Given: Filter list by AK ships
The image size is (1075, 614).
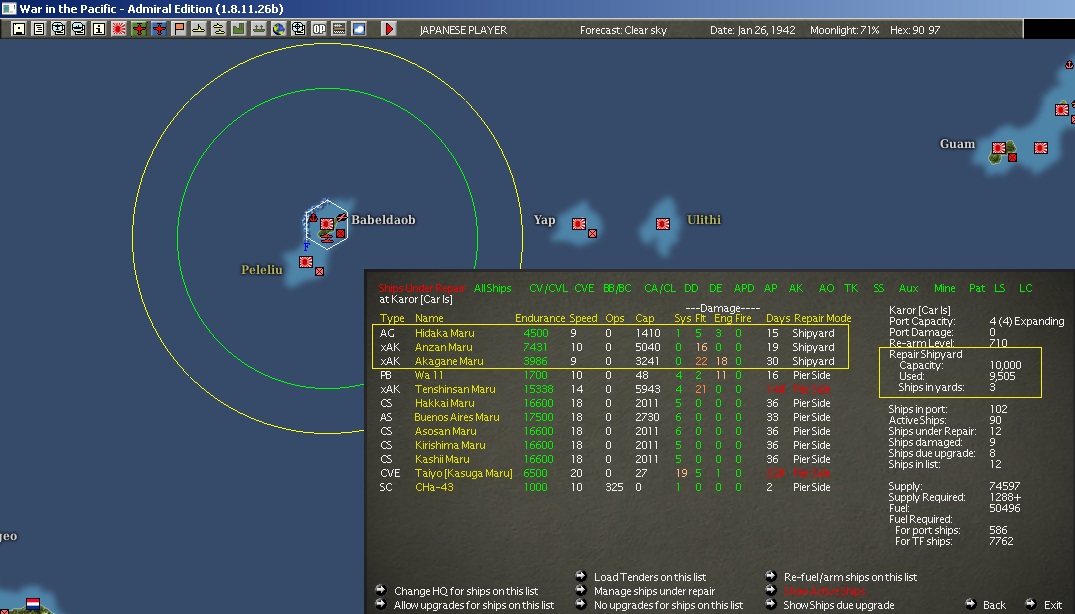Looking at the screenshot, I should tap(796, 288).
